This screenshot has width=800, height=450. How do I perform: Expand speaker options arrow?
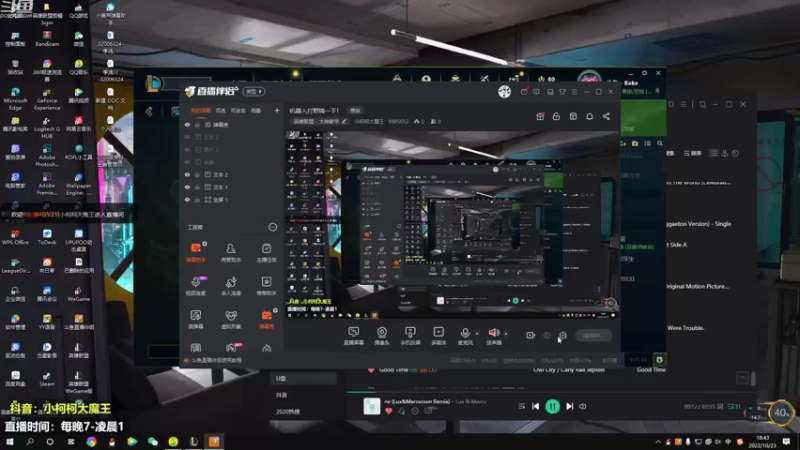point(506,334)
